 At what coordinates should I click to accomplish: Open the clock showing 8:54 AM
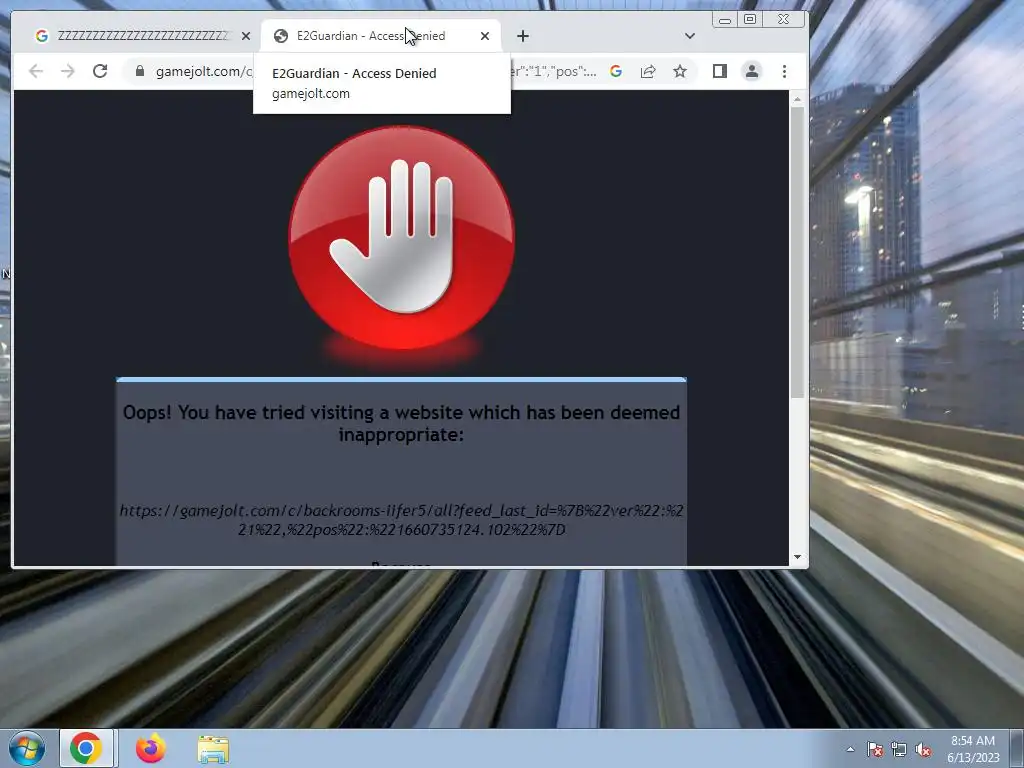pyautogui.click(x=972, y=749)
